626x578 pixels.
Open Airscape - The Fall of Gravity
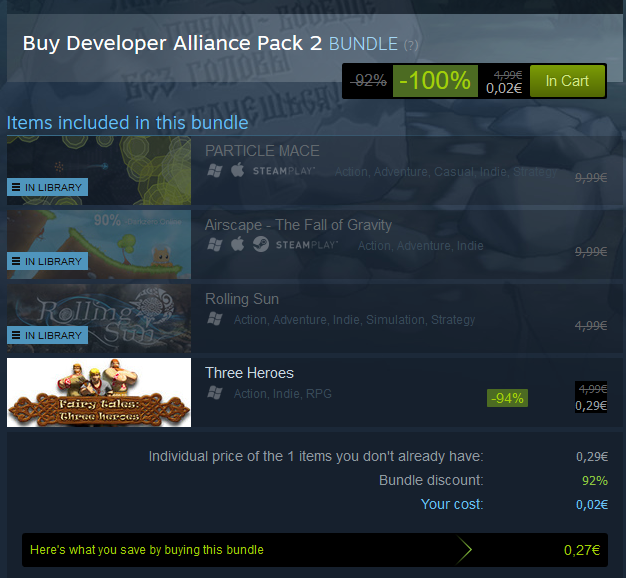[298, 225]
